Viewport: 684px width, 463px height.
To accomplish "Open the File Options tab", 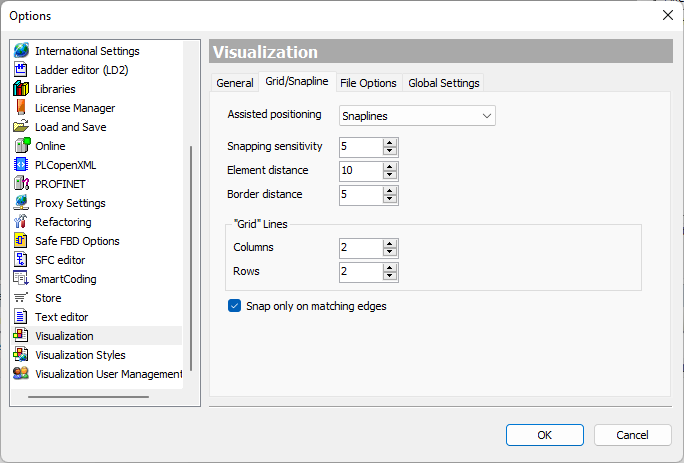I will 368,83.
